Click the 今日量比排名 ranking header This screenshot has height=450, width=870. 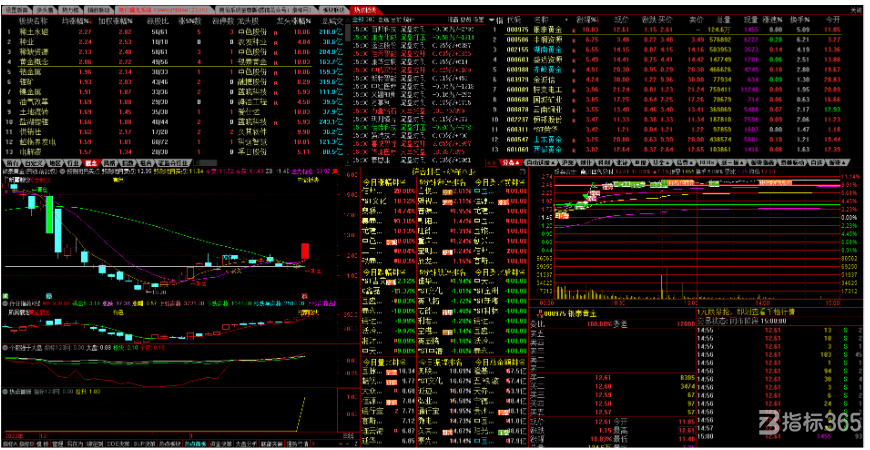(384, 361)
